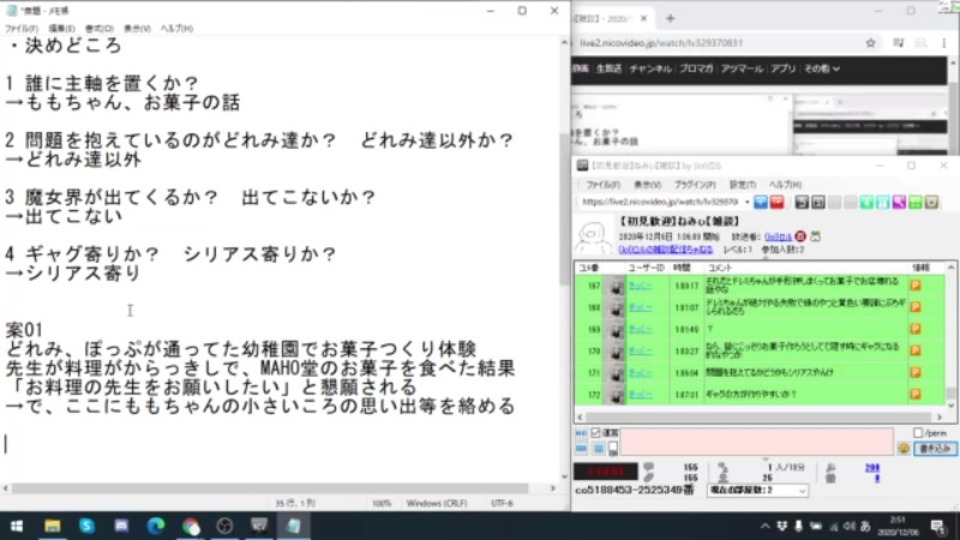The height and width of the screenshot is (540, 960).
Task: Open comment viewer ファイル(F) menu
Action: coord(603,184)
